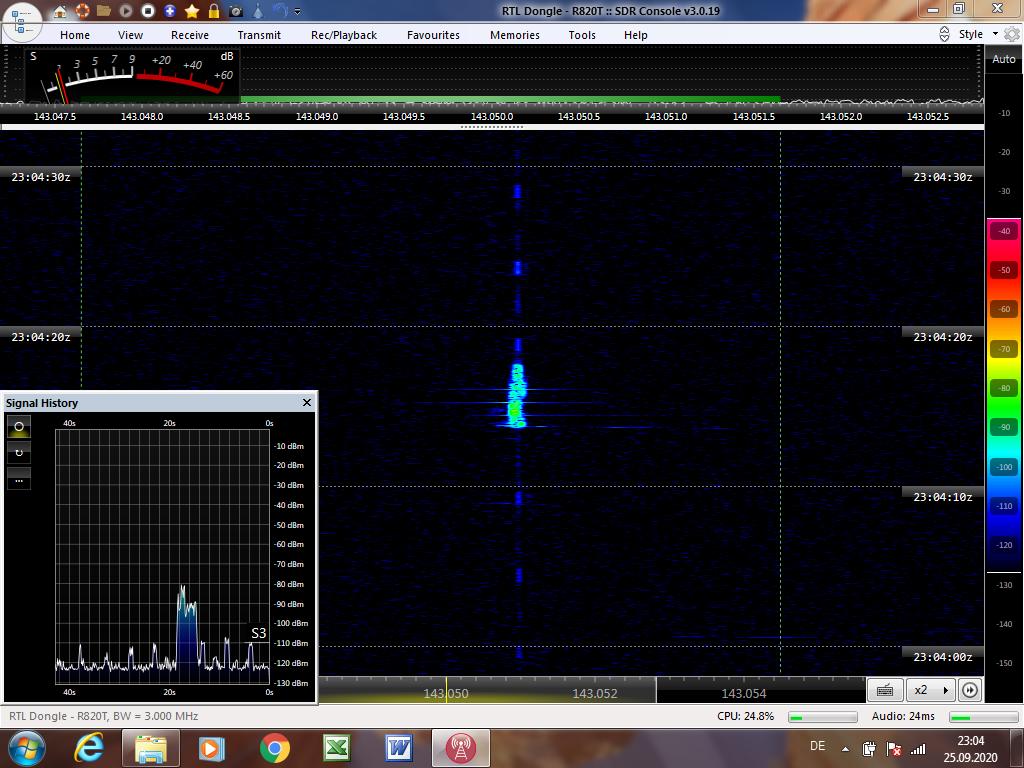The image size is (1024, 768).
Task: Open the lifebuoy help icon
Action: [82, 10]
